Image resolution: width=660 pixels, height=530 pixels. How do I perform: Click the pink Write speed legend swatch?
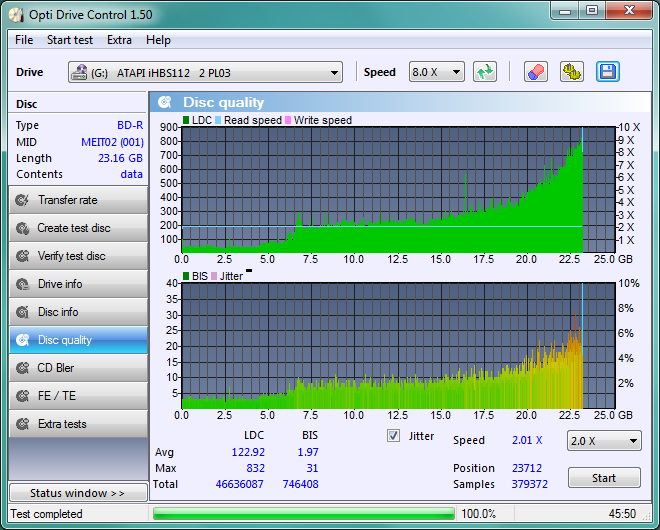pyautogui.click(x=288, y=120)
